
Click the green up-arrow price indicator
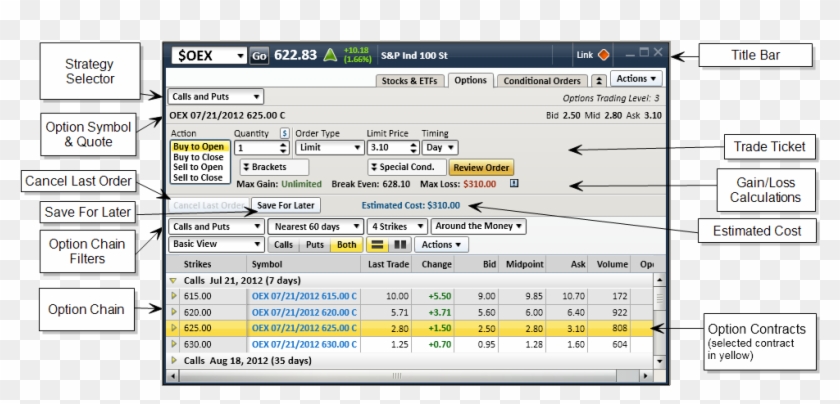(331, 55)
